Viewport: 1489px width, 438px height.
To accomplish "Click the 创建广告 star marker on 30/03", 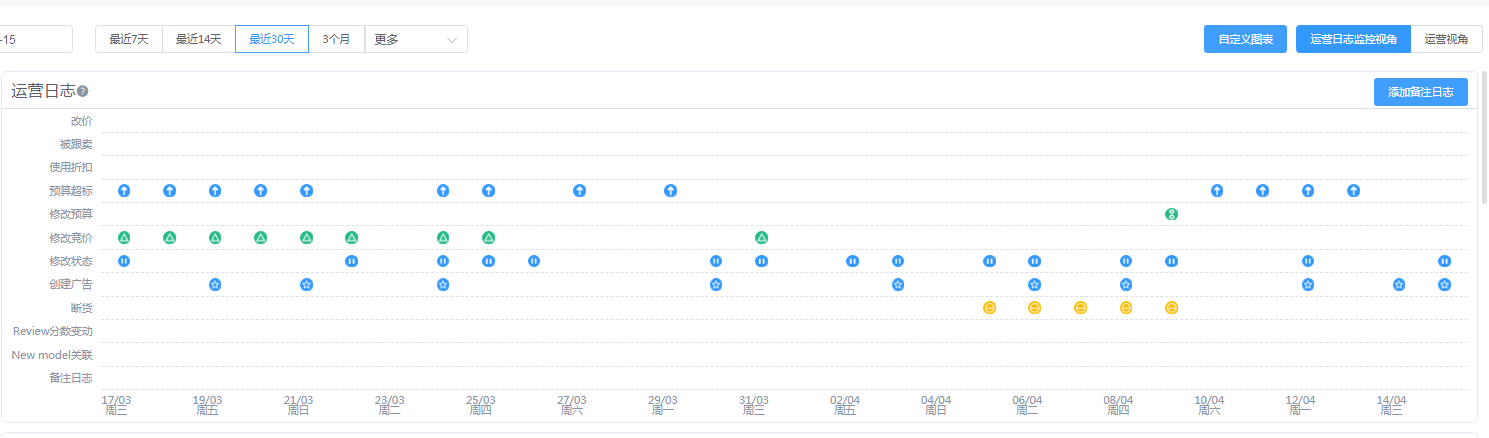I will coord(716,285).
